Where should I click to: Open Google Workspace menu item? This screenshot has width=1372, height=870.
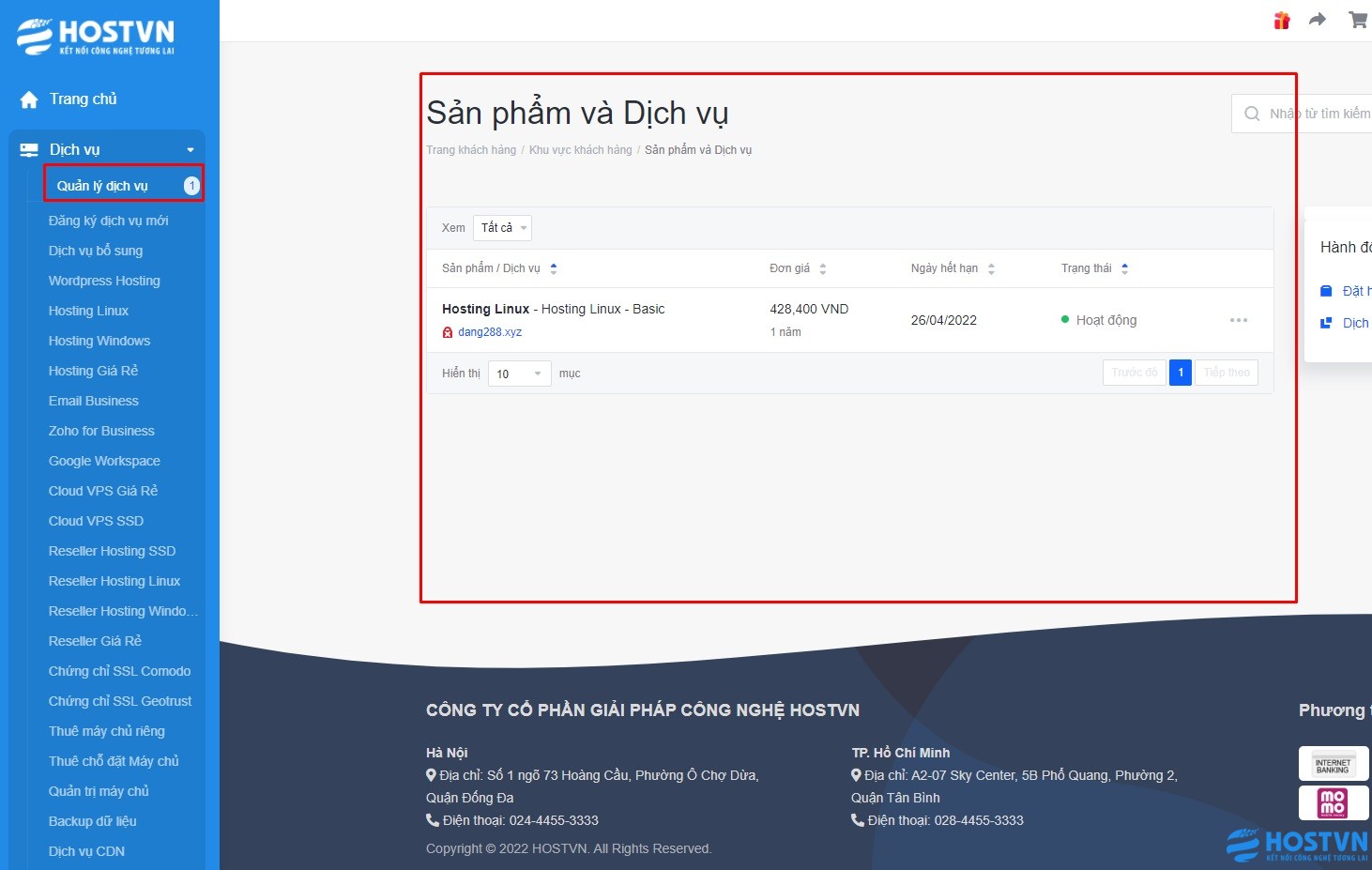pos(104,461)
